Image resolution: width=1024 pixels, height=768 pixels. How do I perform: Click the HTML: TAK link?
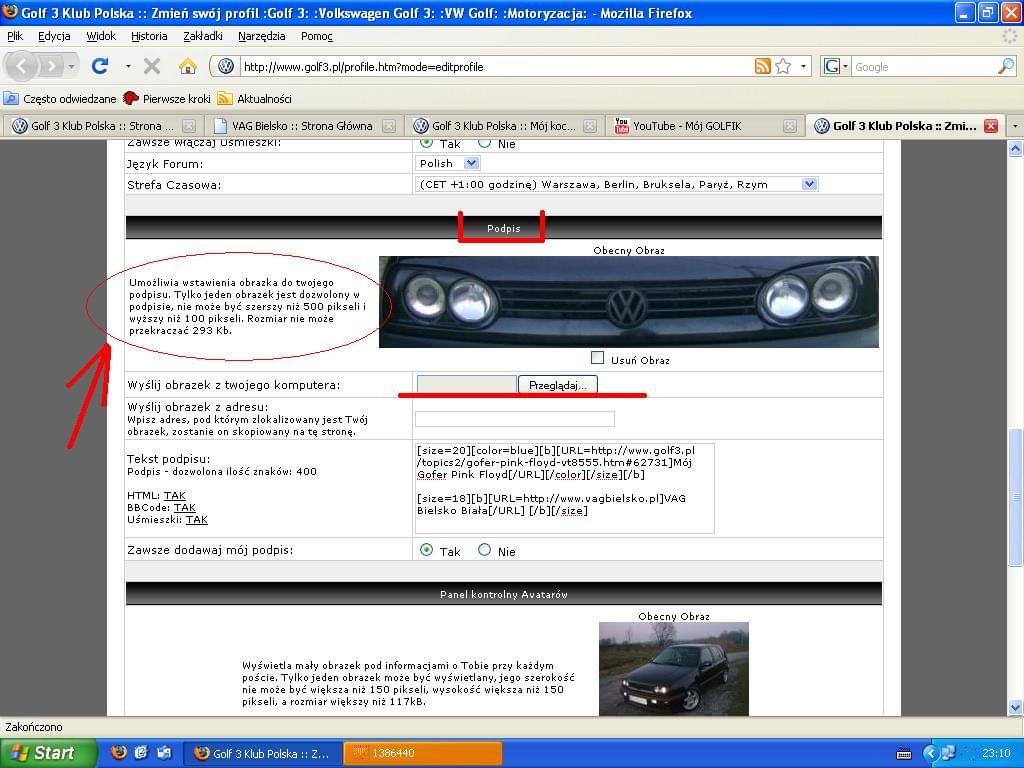coord(174,496)
